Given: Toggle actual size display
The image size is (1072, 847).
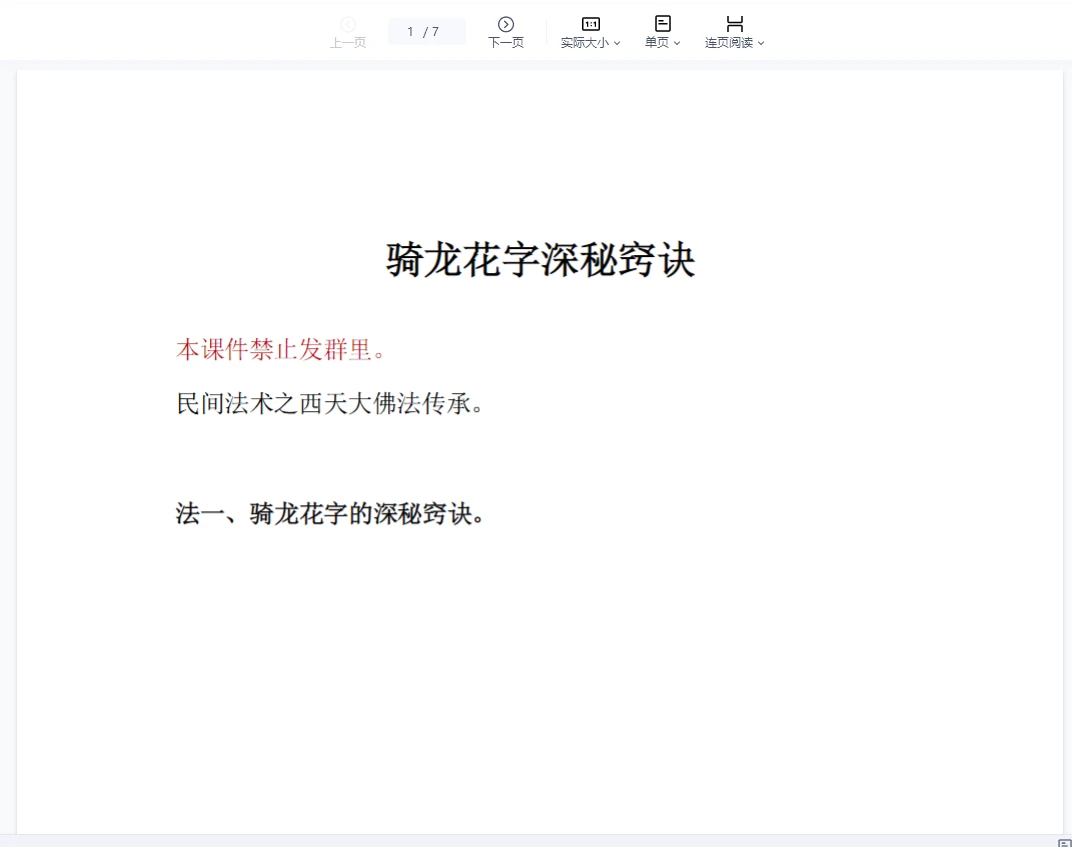Looking at the screenshot, I should point(590,30).
